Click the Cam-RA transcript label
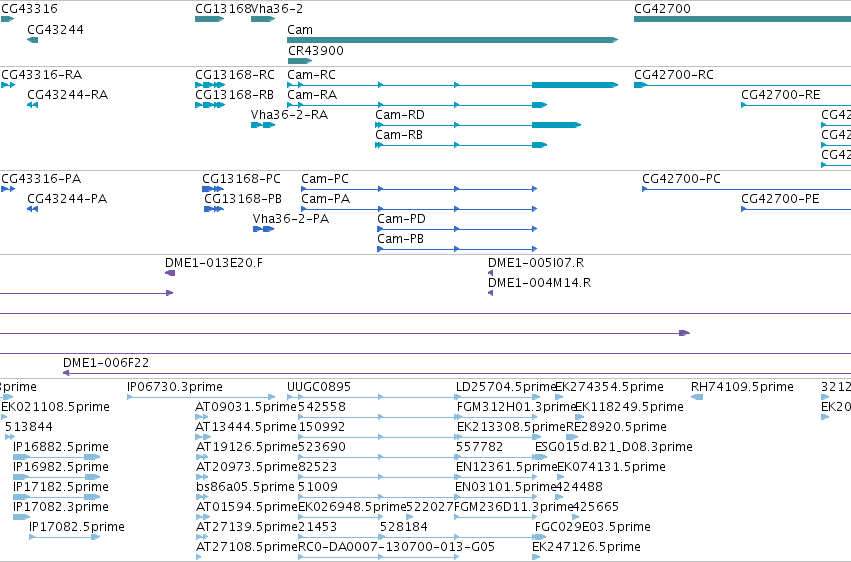851x562 pixels. tap(312, 95)
